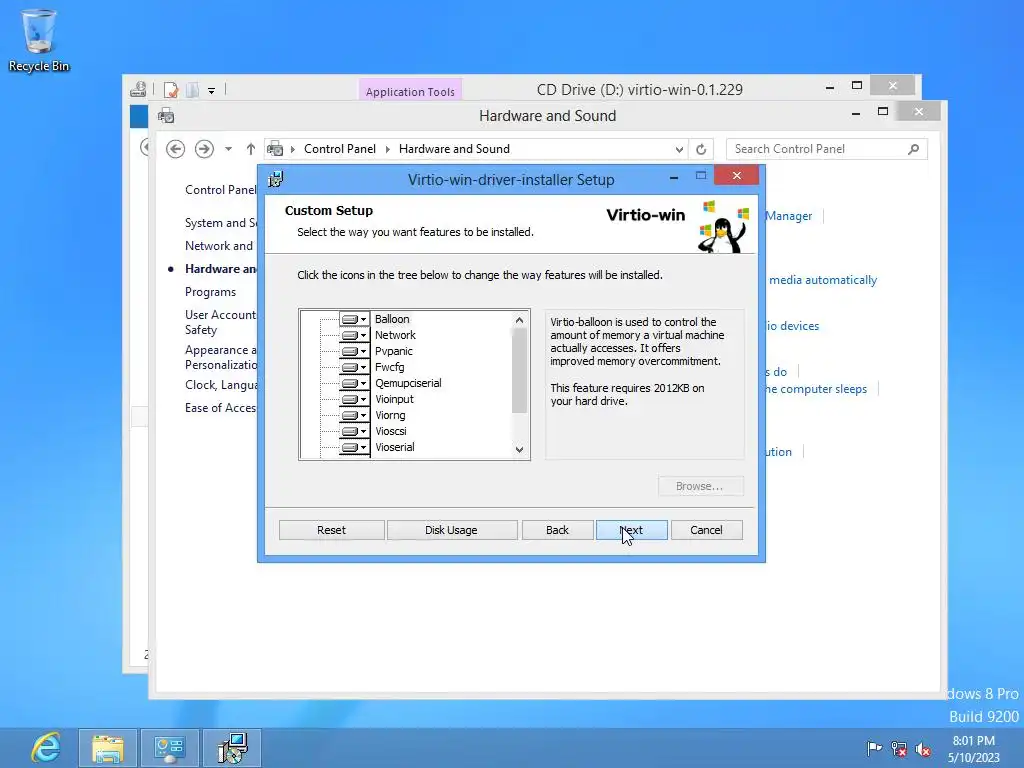Screen dimensions: 1024x768
Task: Open Action Center flag icon
Action: 874,748
